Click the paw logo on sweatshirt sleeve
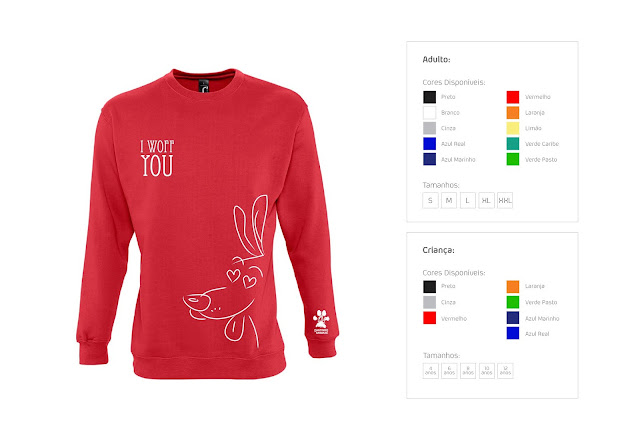The height and width of the screenshot is (440, 640). tap(321, 322)
